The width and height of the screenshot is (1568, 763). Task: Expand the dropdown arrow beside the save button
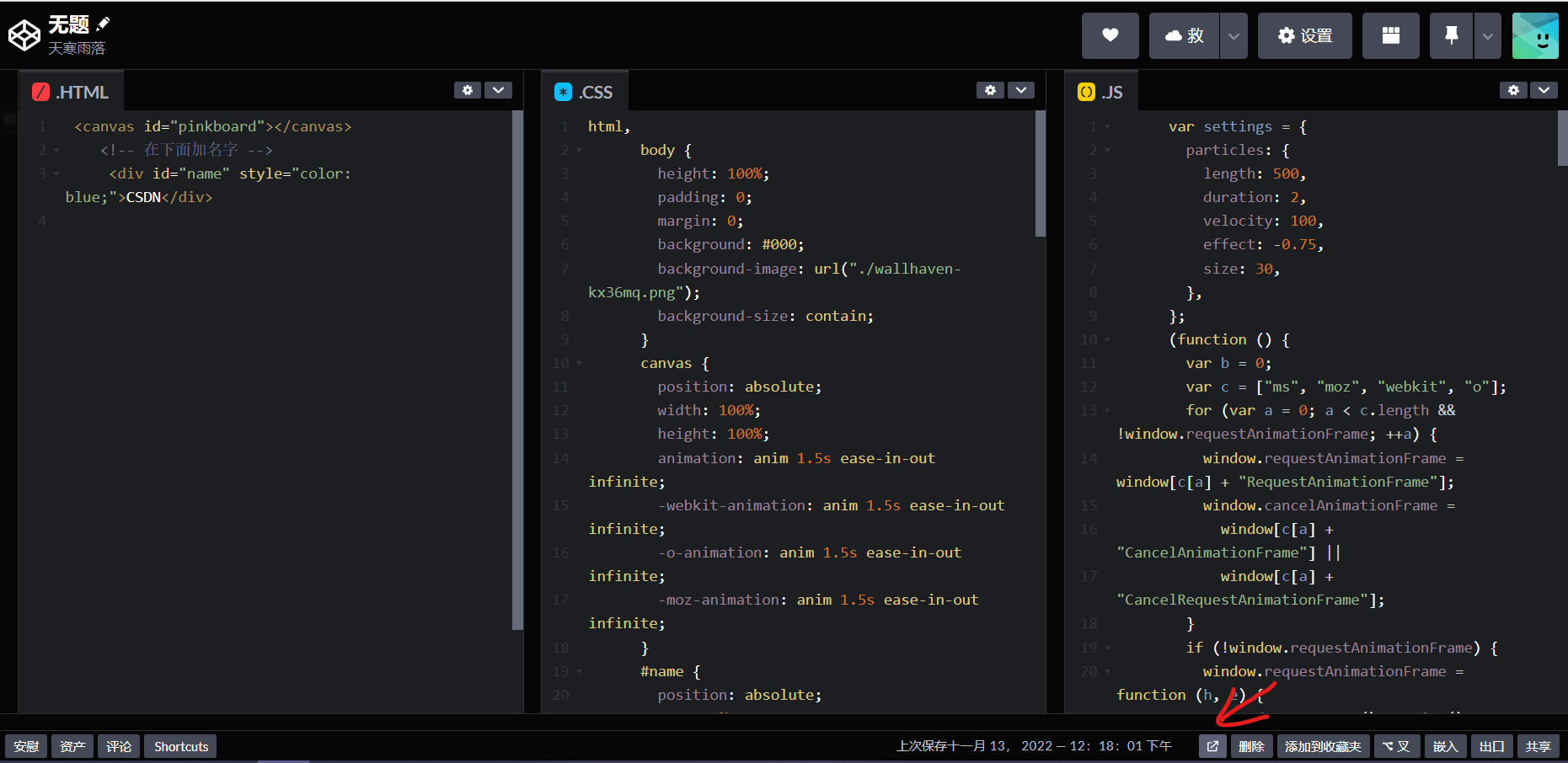tap(1234, 36)
